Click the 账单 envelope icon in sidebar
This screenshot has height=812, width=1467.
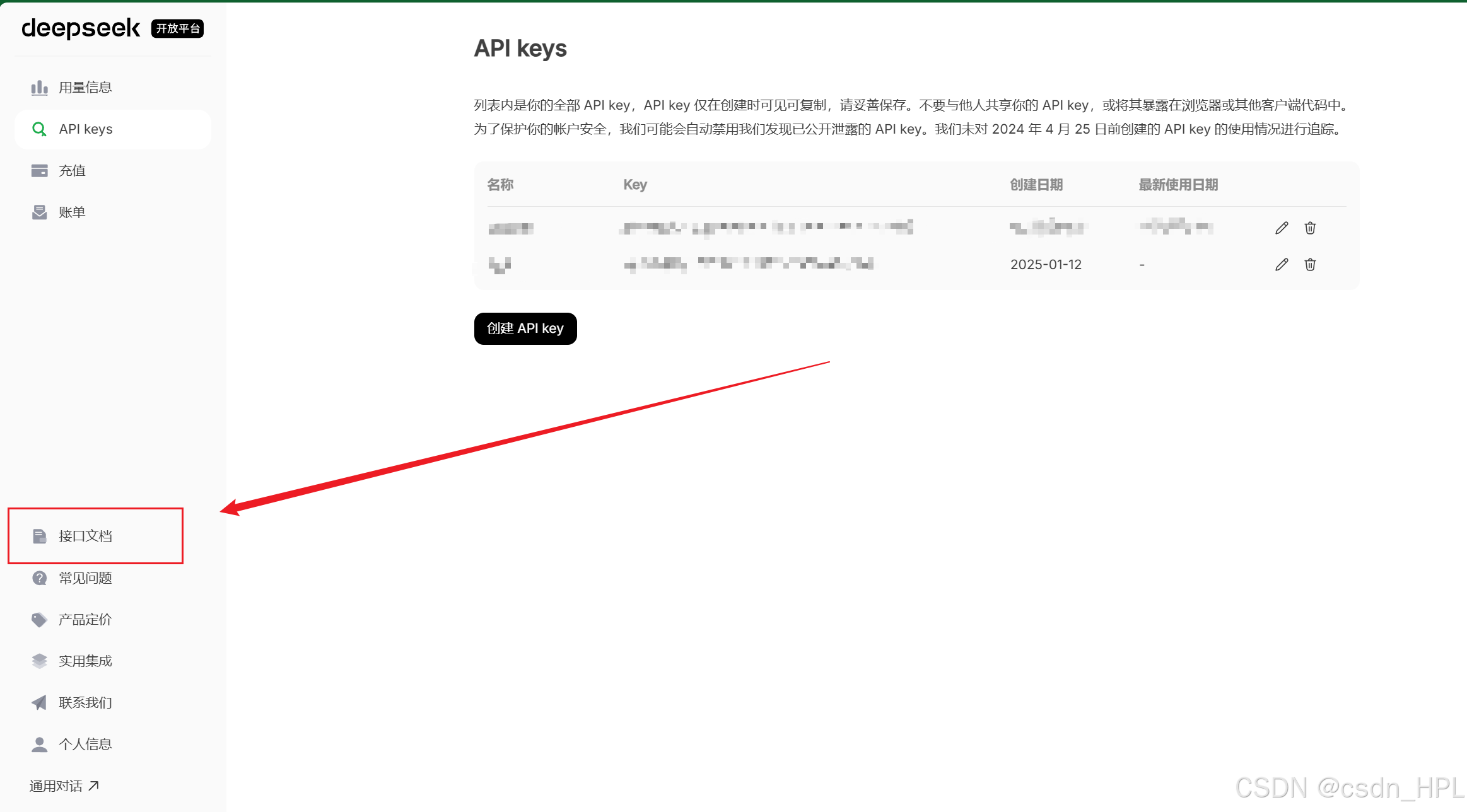(x=39, y=212)
